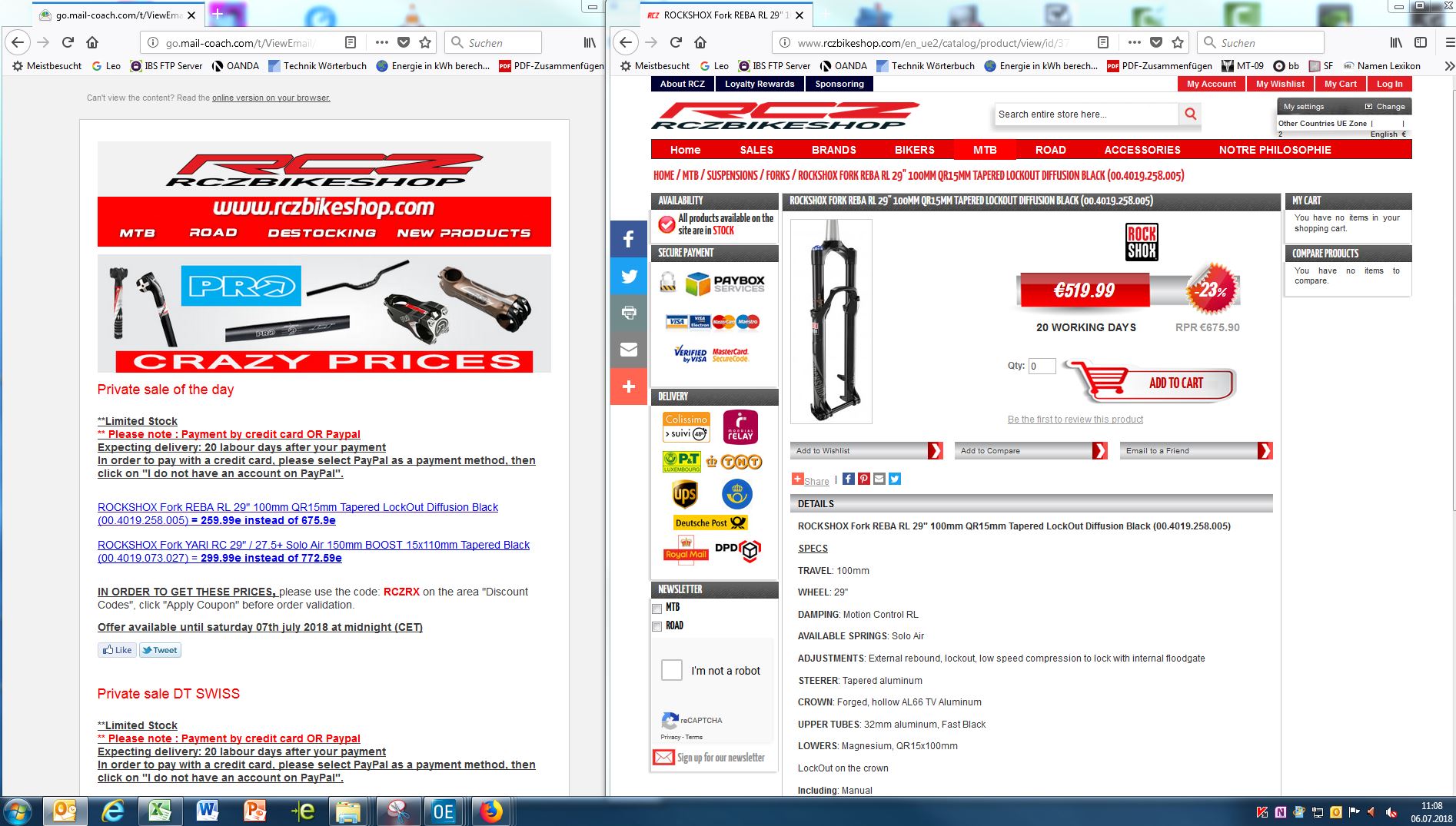Open reader view in right Firefox window
The image size is (1456, 826).
click(1103, 42)
